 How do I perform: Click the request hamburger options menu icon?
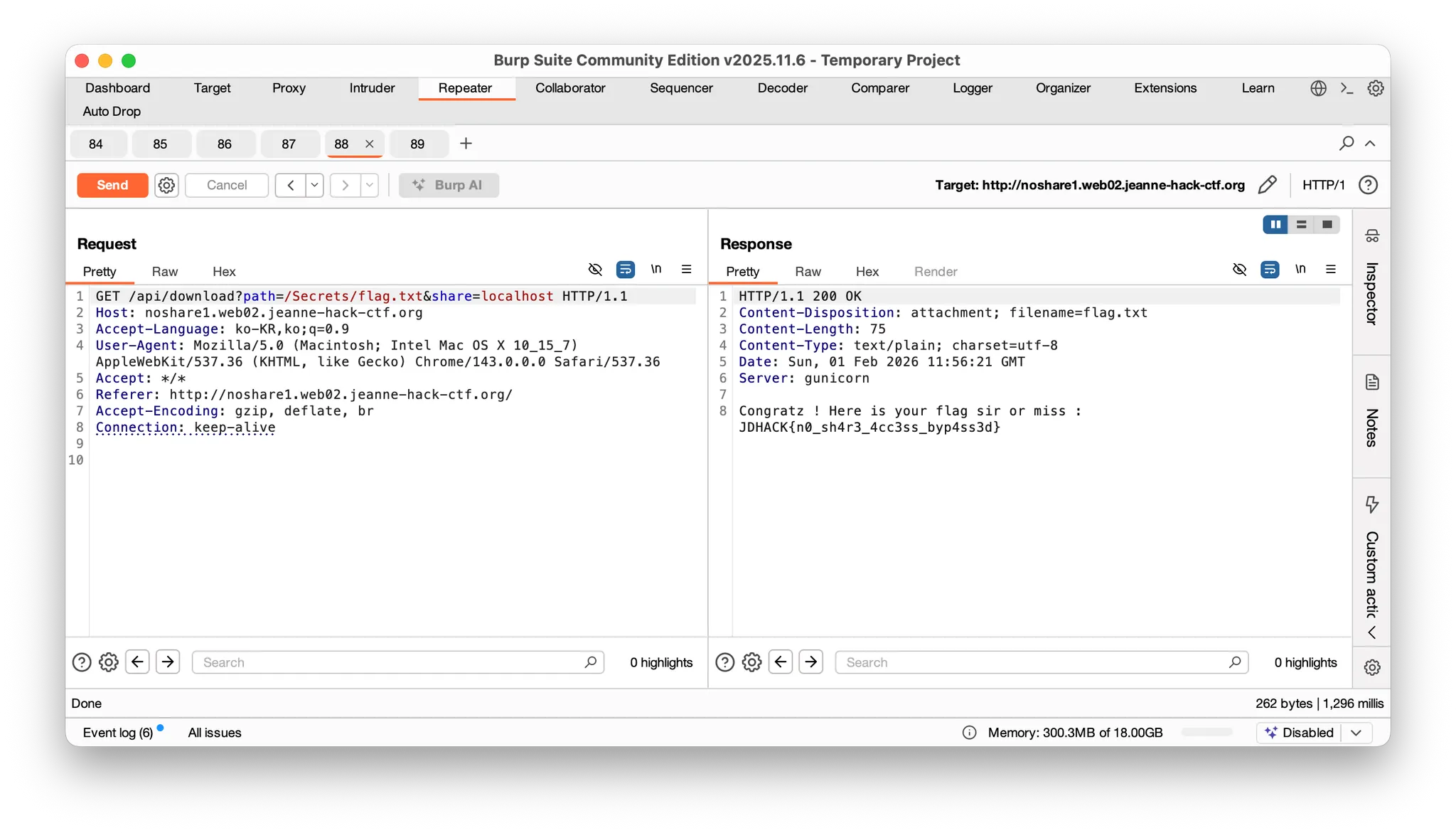pos(686,270)
